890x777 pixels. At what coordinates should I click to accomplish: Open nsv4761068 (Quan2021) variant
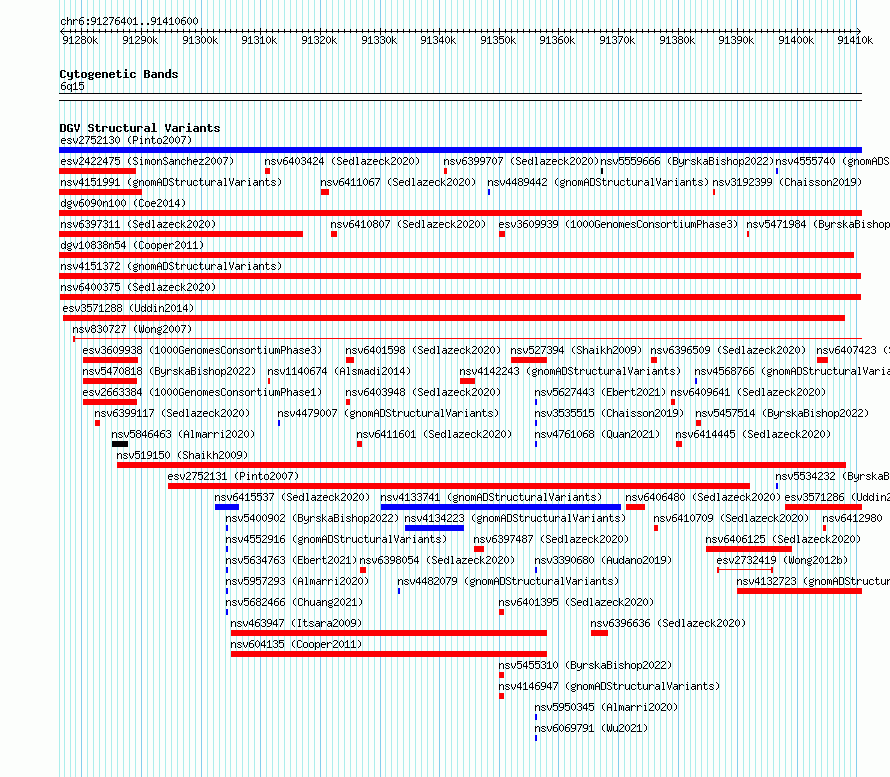pyautogui.click(x=597, y=434)
